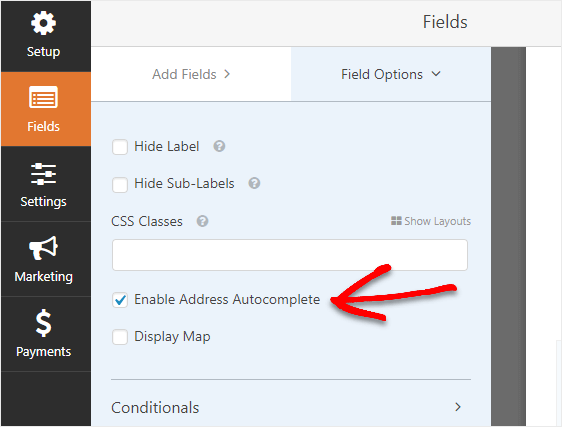Open the Setup gear icon
562x427 pixels.
[43, 23]
